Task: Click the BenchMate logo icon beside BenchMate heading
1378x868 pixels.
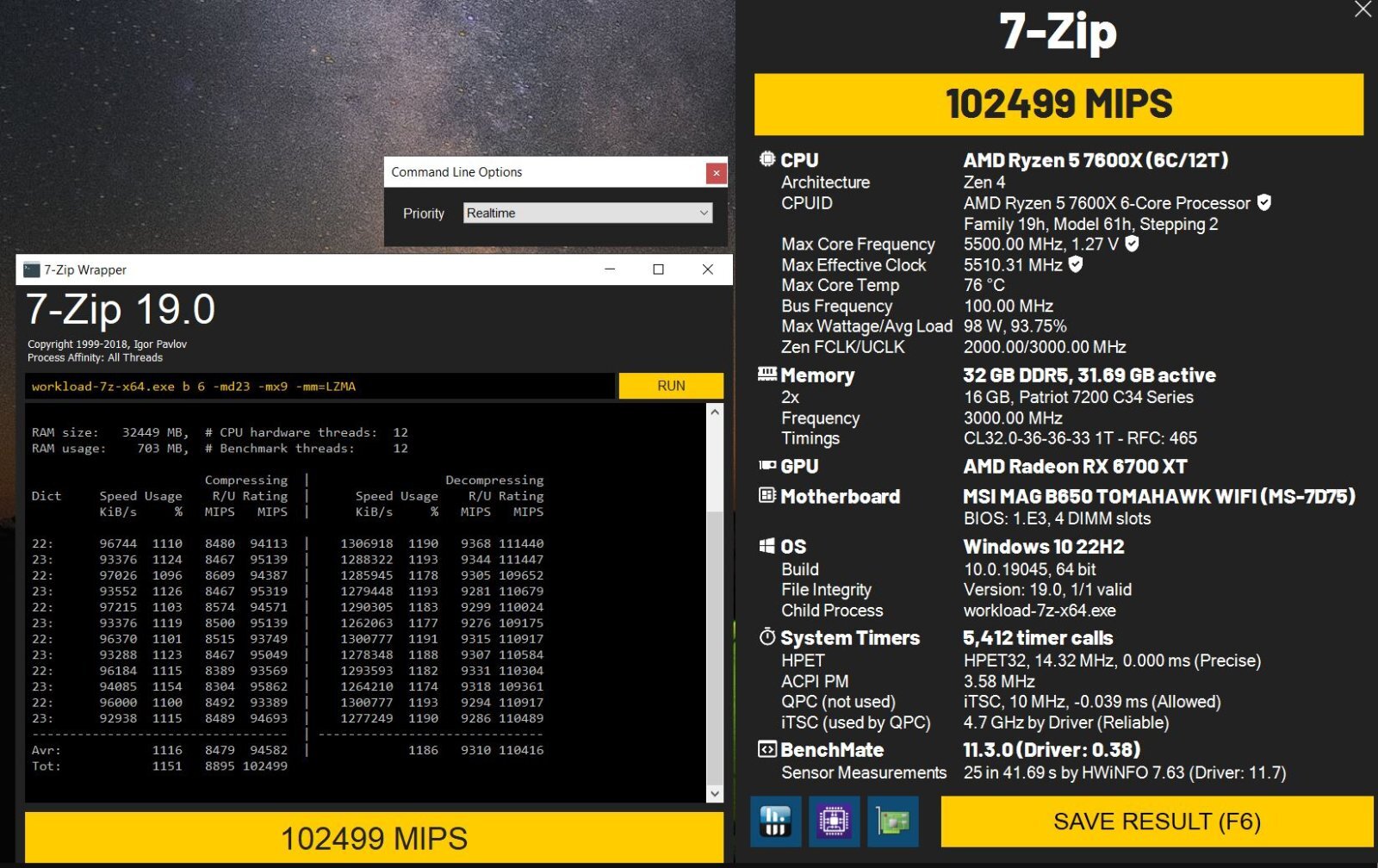Action: point(767,749)
